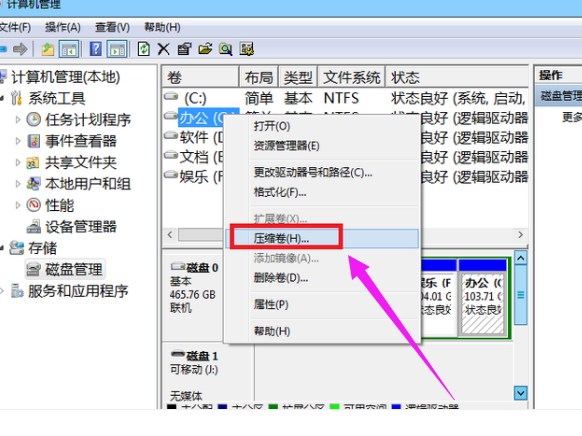Expand the 共享文件夹 tree node
This screenshot has height=436, width=582.
(x=18, y=163)
